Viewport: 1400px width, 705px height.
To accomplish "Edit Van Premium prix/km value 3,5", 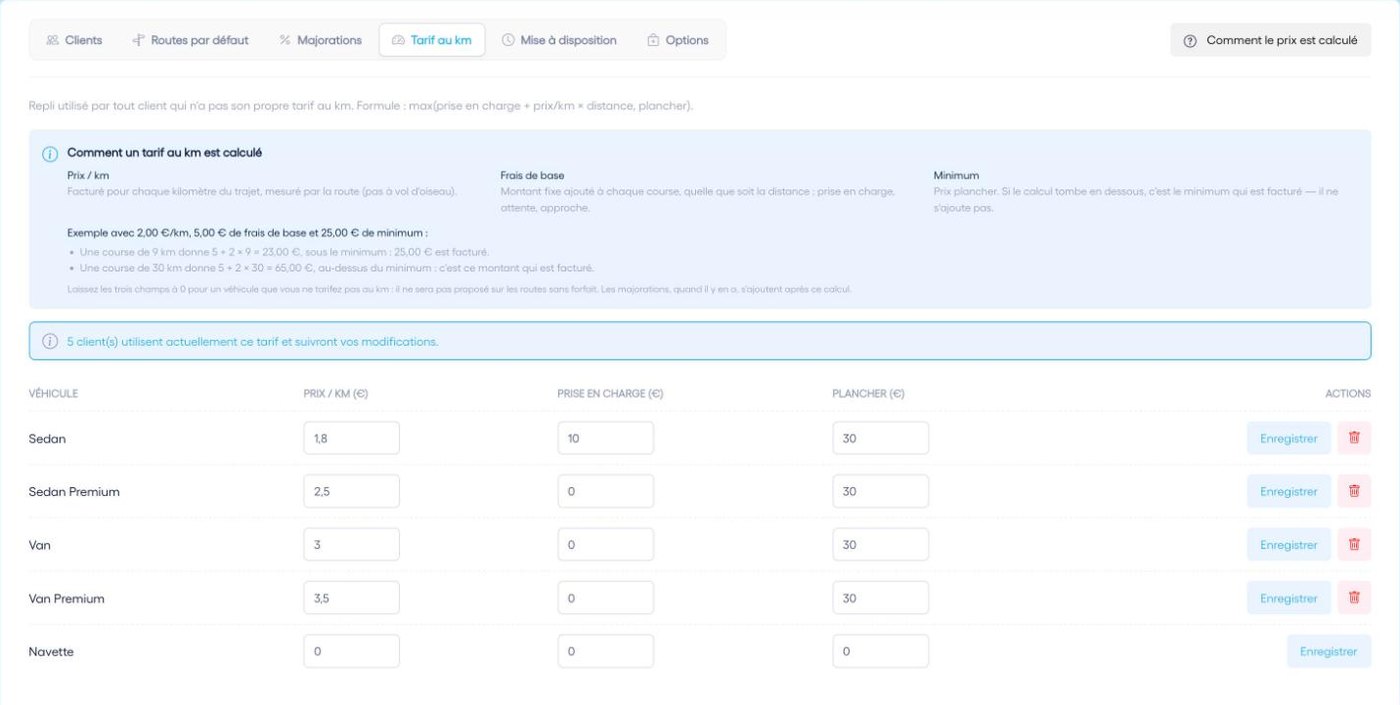I will click(352, 598).
